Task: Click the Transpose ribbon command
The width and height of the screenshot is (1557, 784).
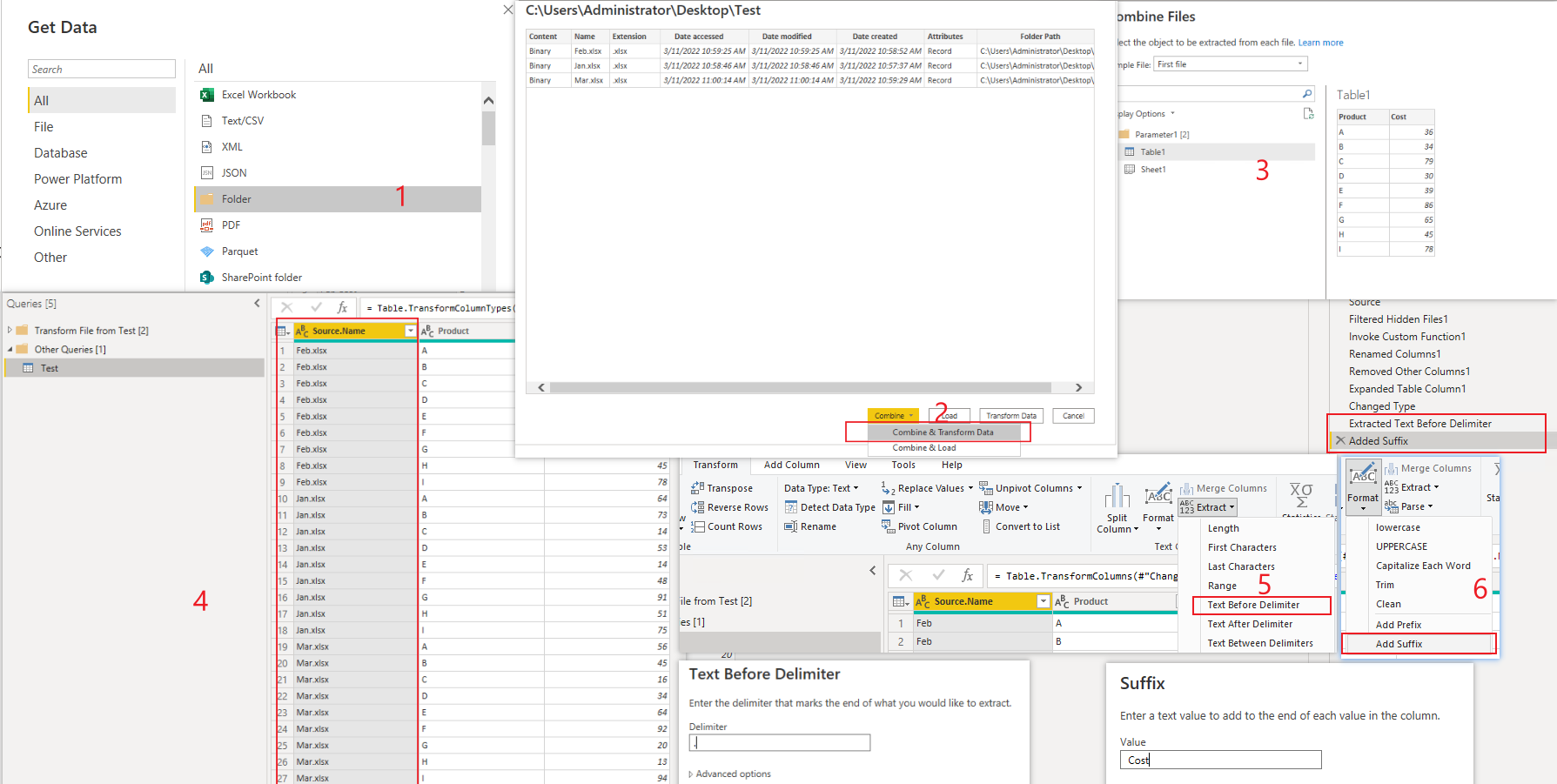Action: [721, 488]
